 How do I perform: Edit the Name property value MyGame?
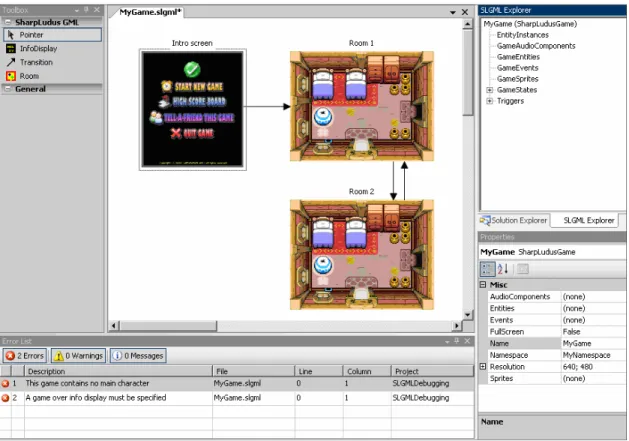coord(593,343)
